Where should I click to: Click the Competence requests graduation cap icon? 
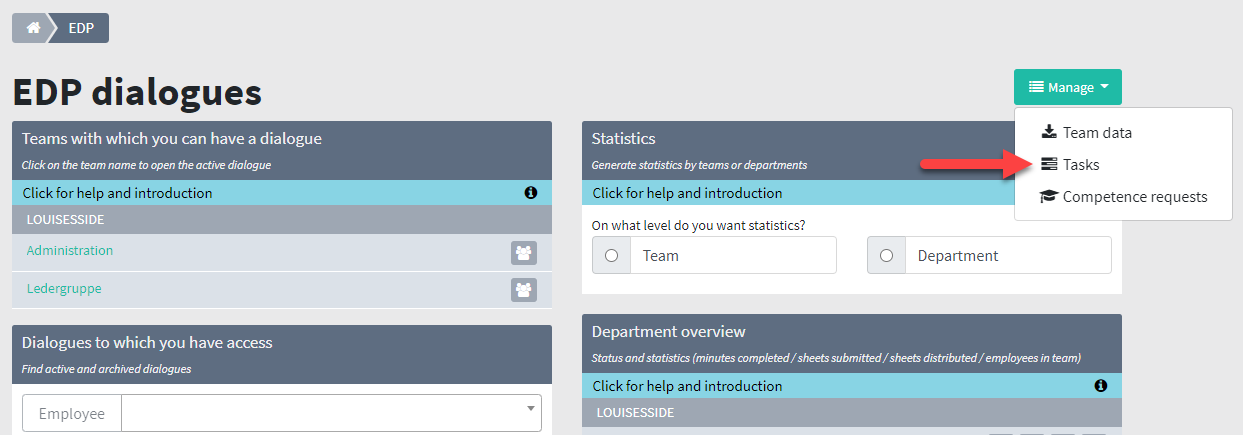point(1048,196)
